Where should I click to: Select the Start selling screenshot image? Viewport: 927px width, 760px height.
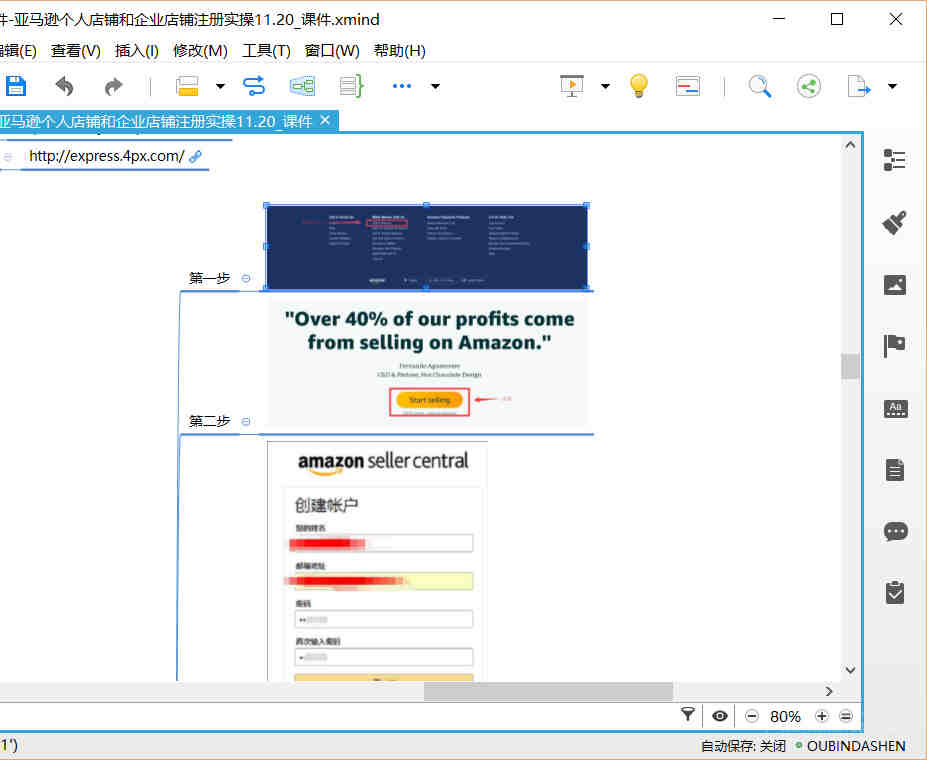(x=428, y=362)
